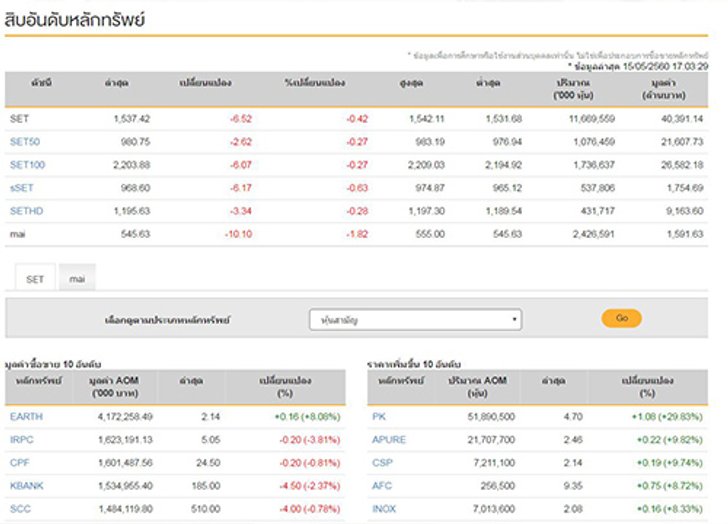Open the SET50 index link

[x=25, y=142]
